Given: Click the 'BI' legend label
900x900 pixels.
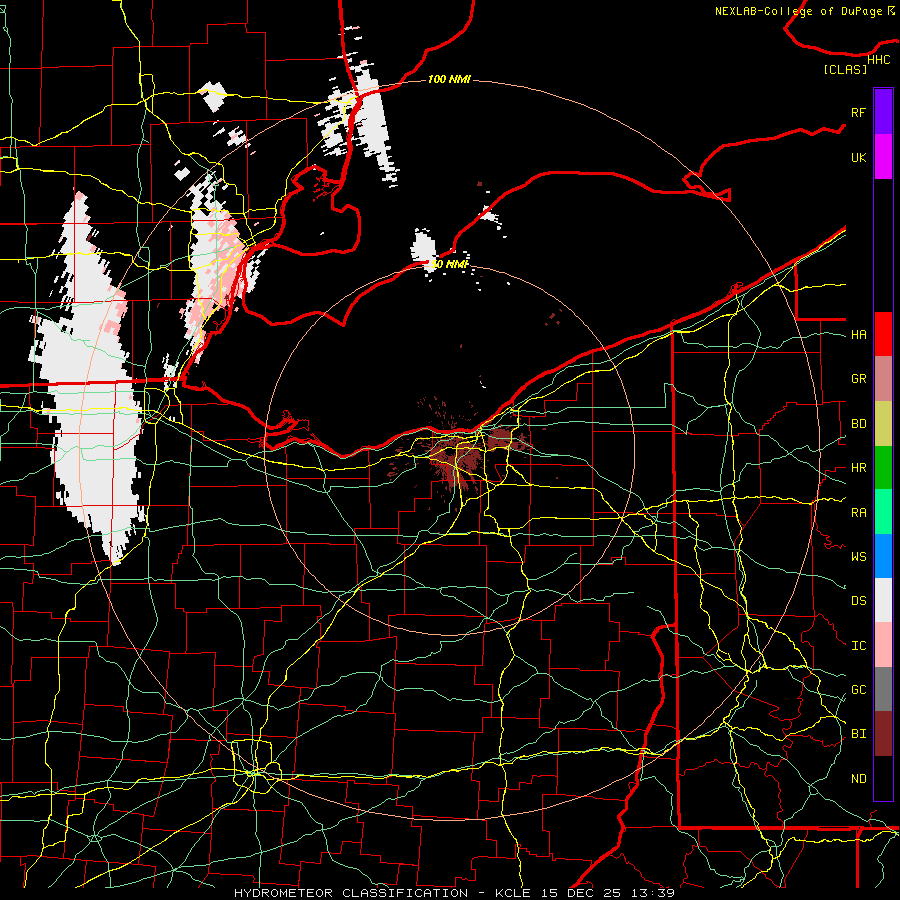Looking at the screenshot, I should 859,734.
